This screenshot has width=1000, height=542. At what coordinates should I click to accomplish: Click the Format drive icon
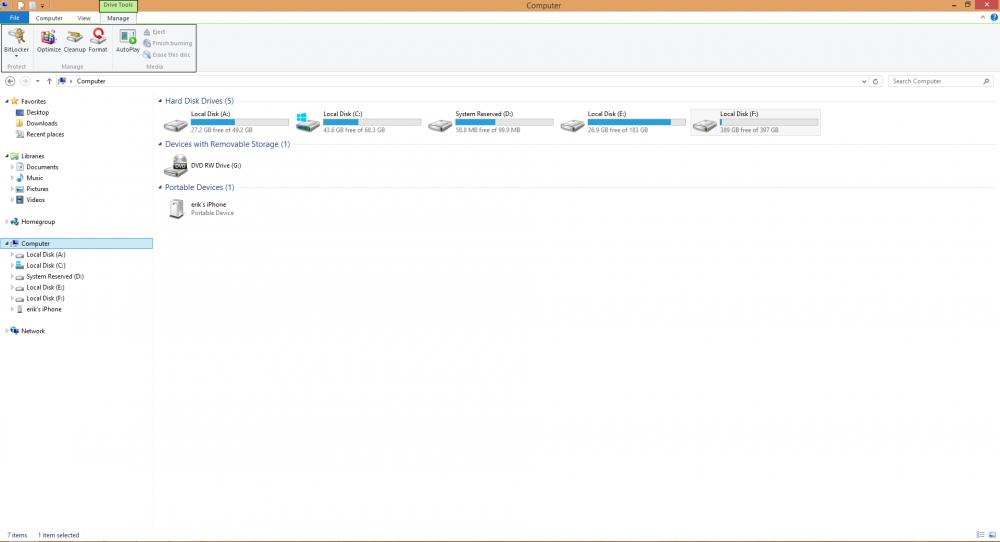tap(98, 40)
